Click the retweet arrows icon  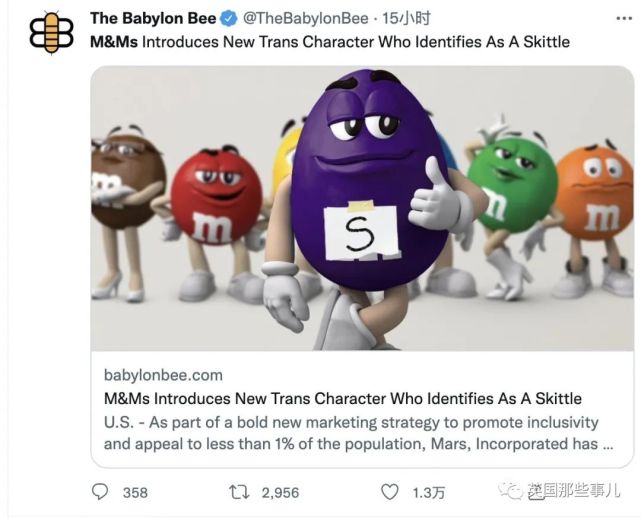point(240,491)
